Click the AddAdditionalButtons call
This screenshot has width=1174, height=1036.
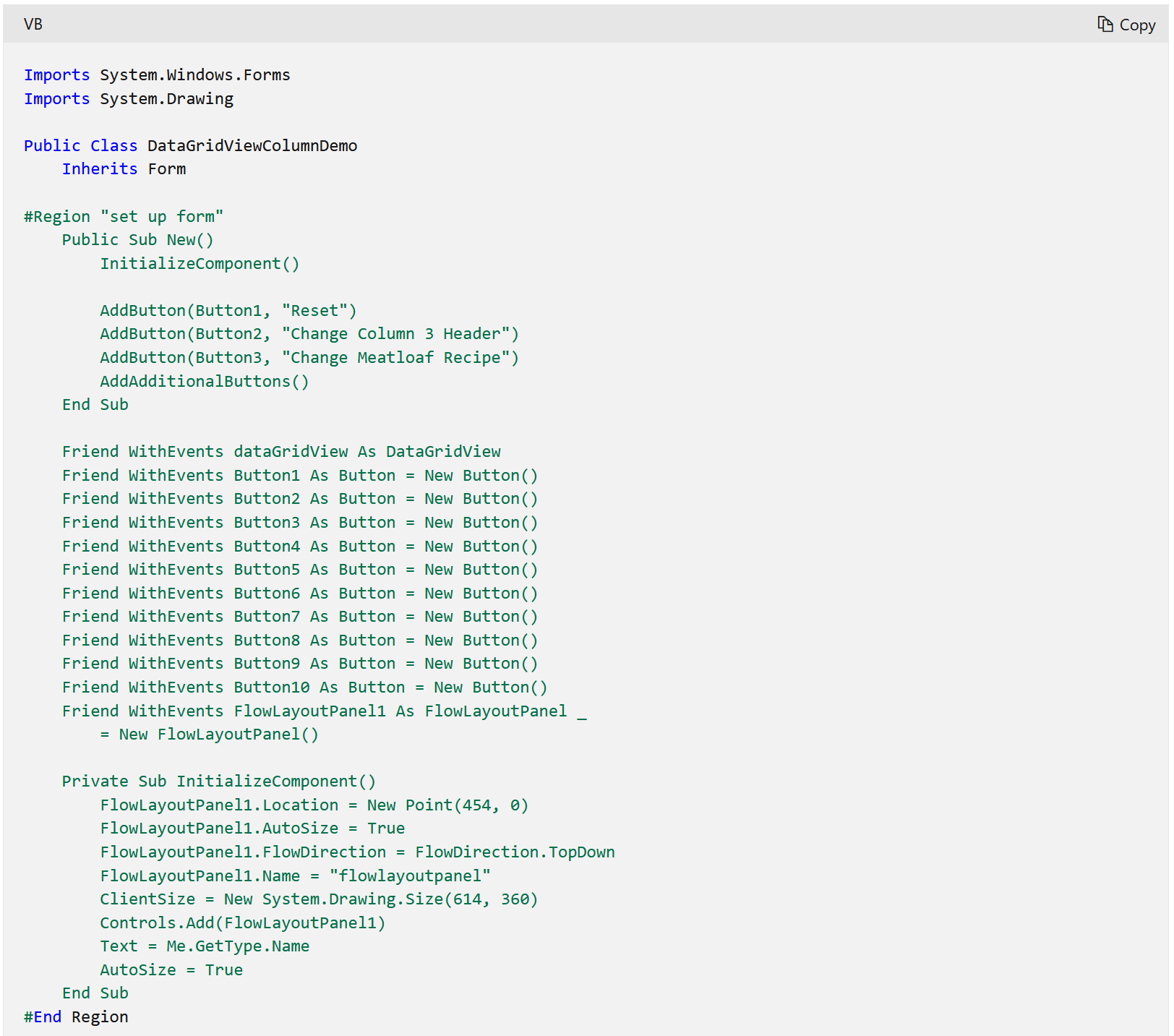[205, 380]
